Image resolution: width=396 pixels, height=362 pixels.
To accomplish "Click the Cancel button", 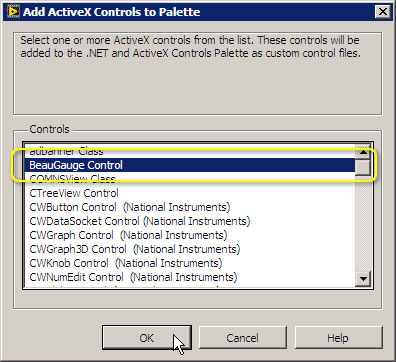I will pos(243,338).
